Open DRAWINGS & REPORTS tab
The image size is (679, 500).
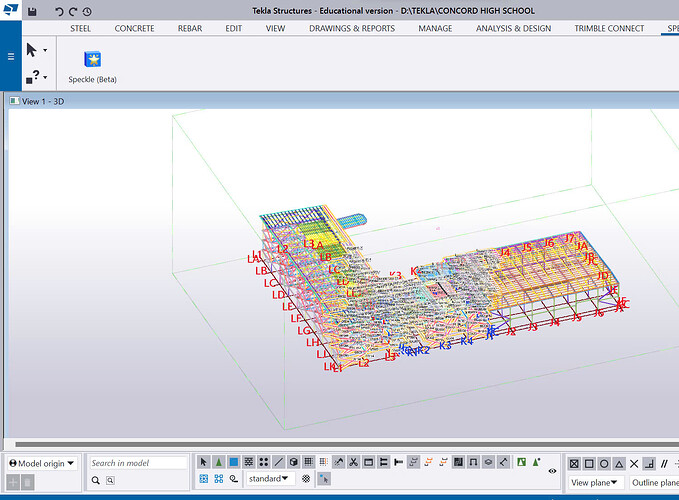[352, 29]
